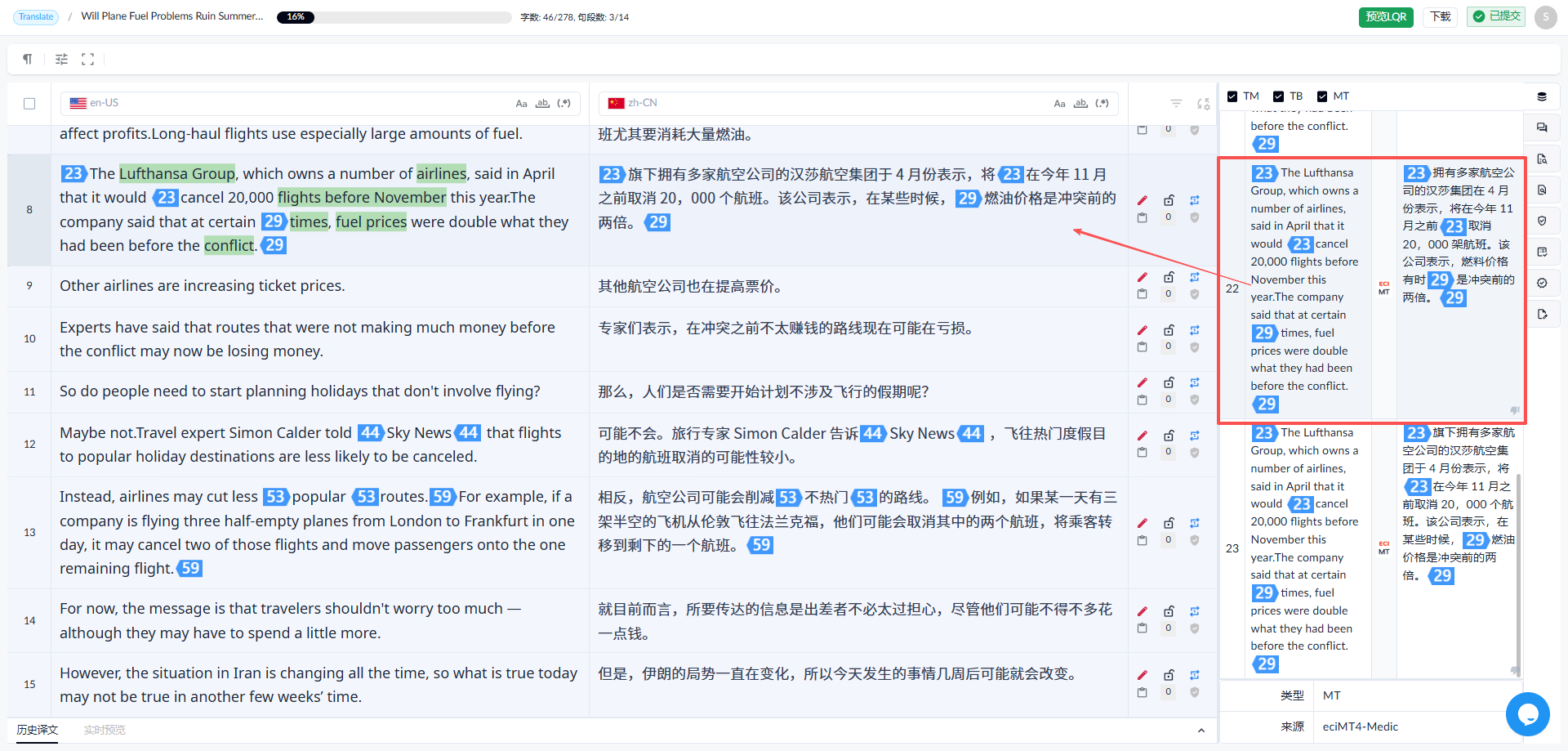Click repeat translation icon for segment 10
The height and width of the screenshot is (751, 1568).
point(1195,330)
